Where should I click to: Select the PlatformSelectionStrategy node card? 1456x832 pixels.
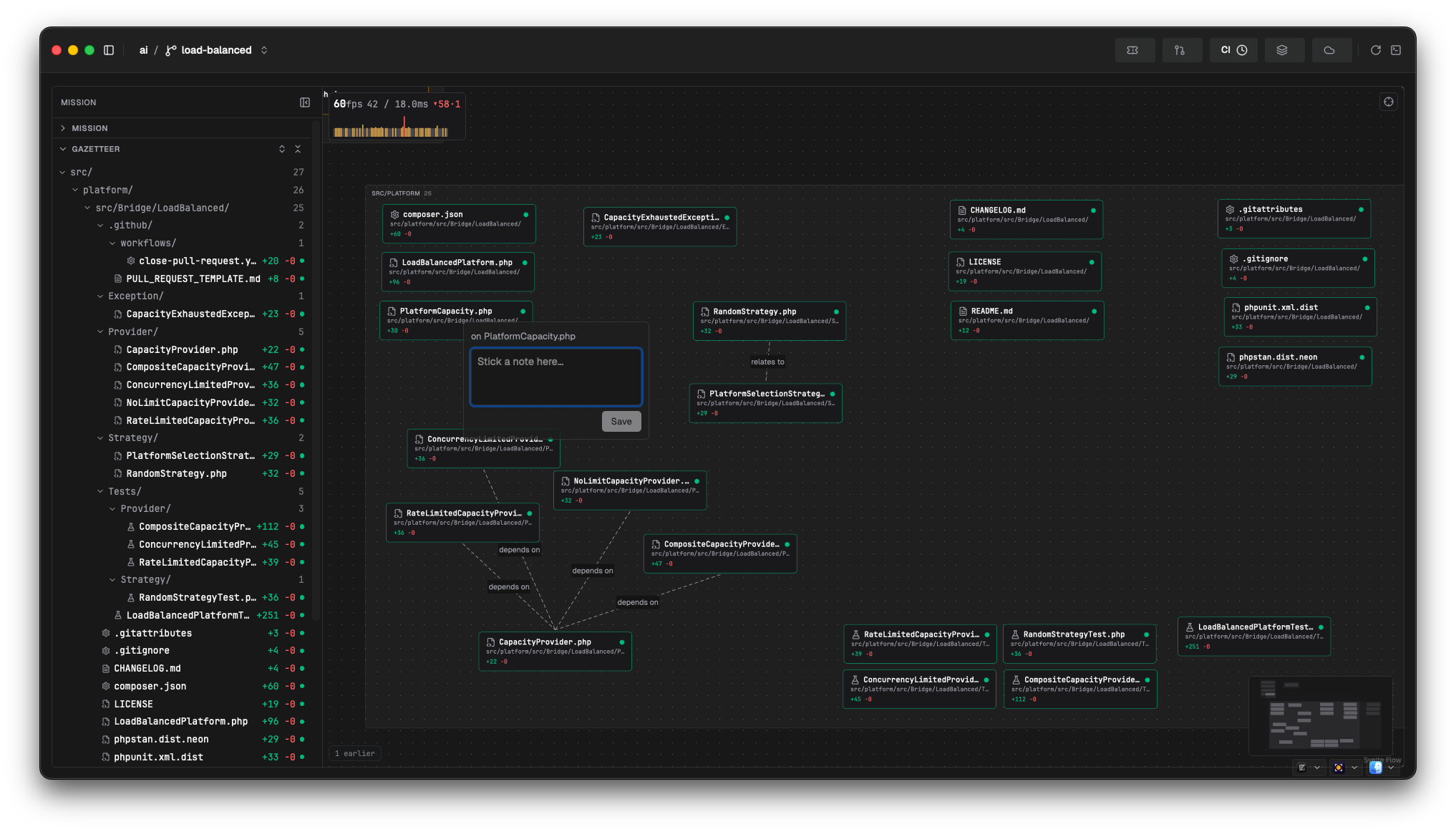point(766,403)
